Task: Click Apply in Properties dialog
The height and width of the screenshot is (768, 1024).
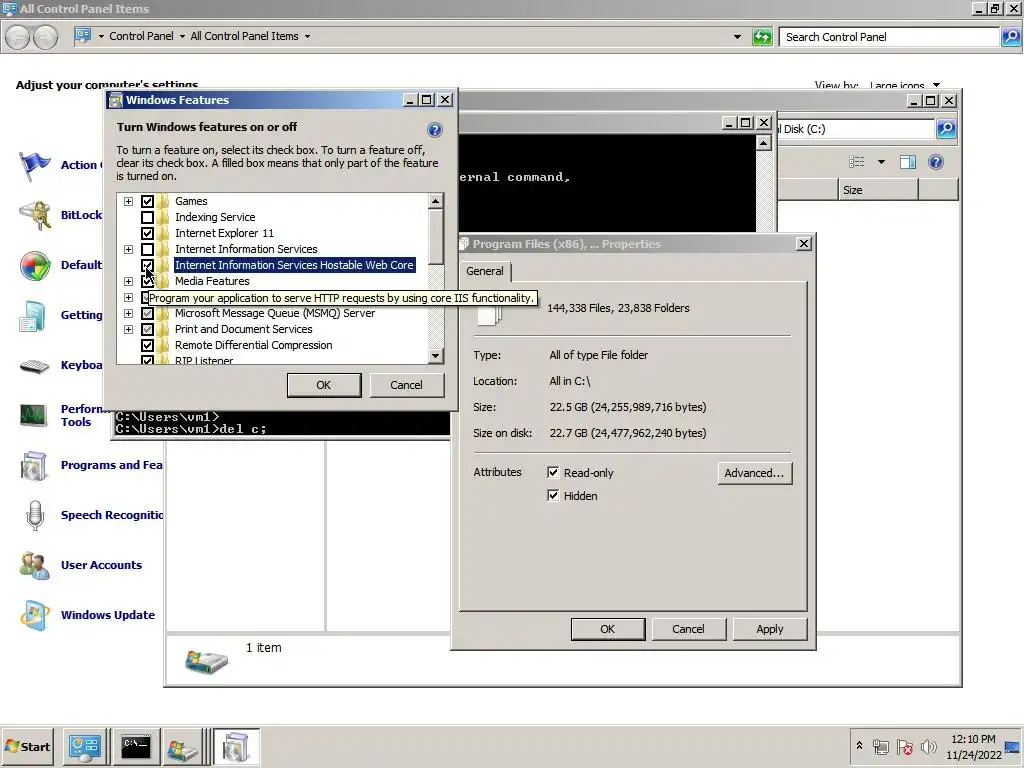Action: pos(769,629)
